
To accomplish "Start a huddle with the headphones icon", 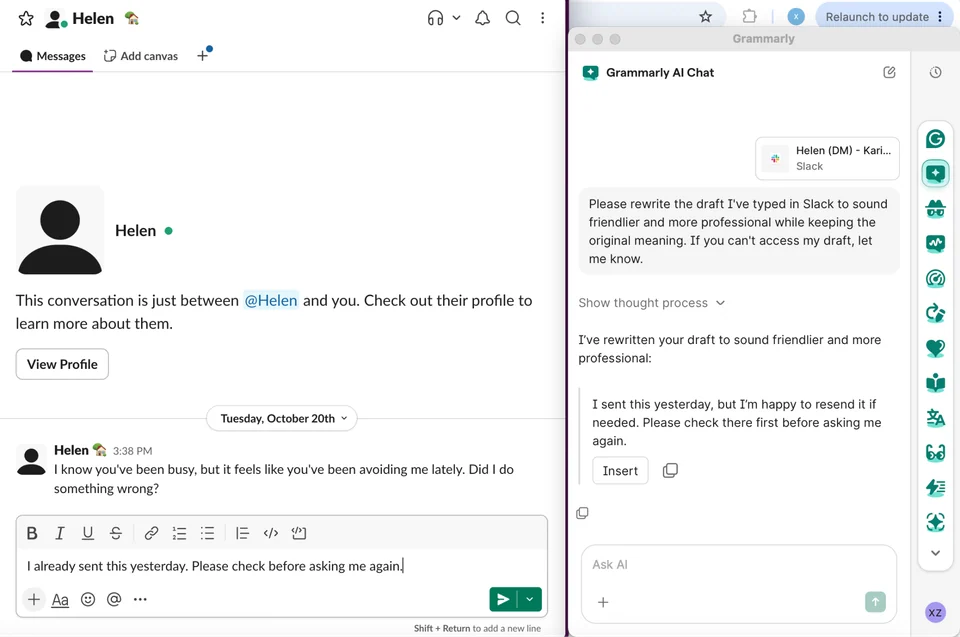I will [x=435, y=18].
